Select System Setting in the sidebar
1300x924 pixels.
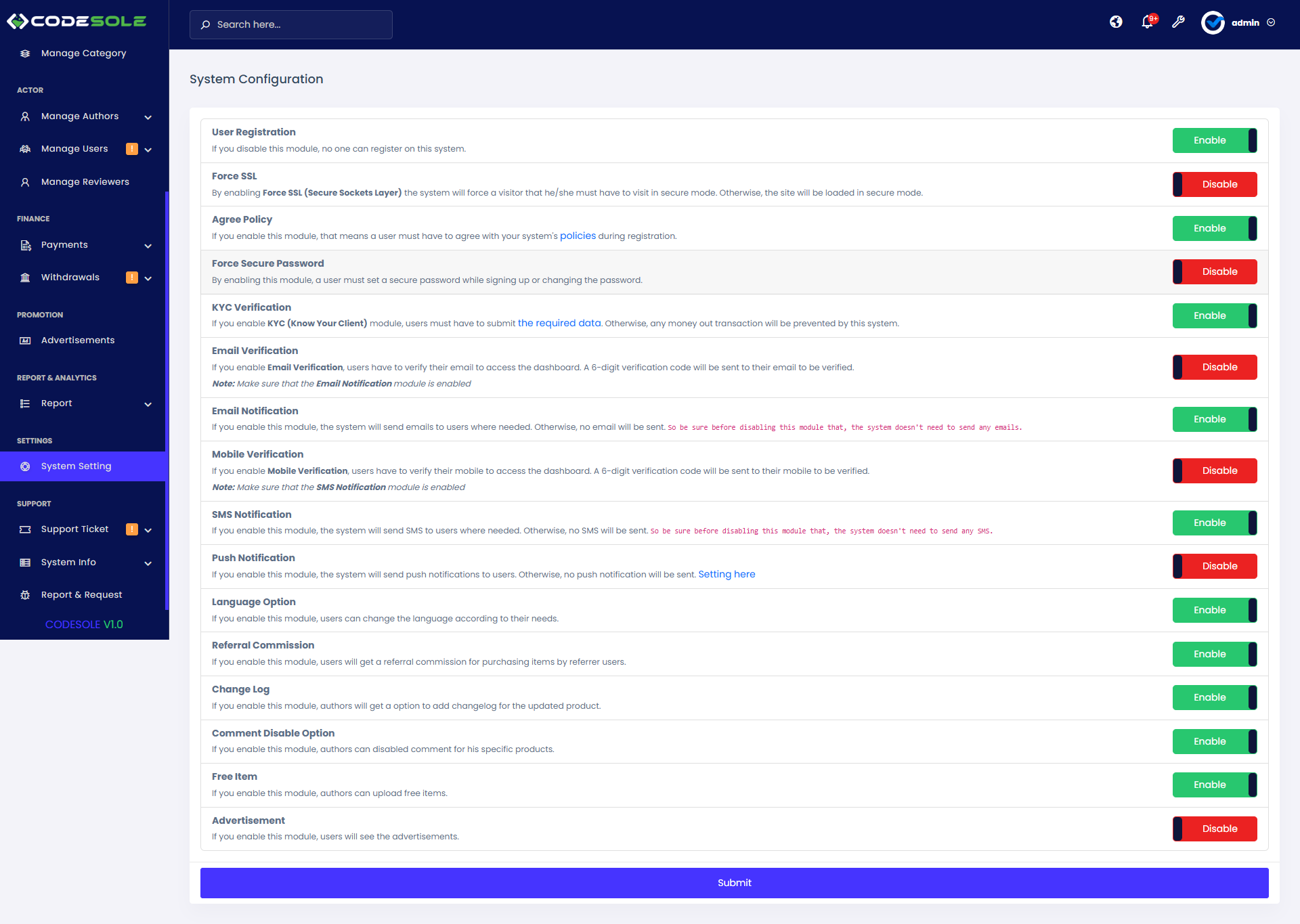click(x=76, y=466)
